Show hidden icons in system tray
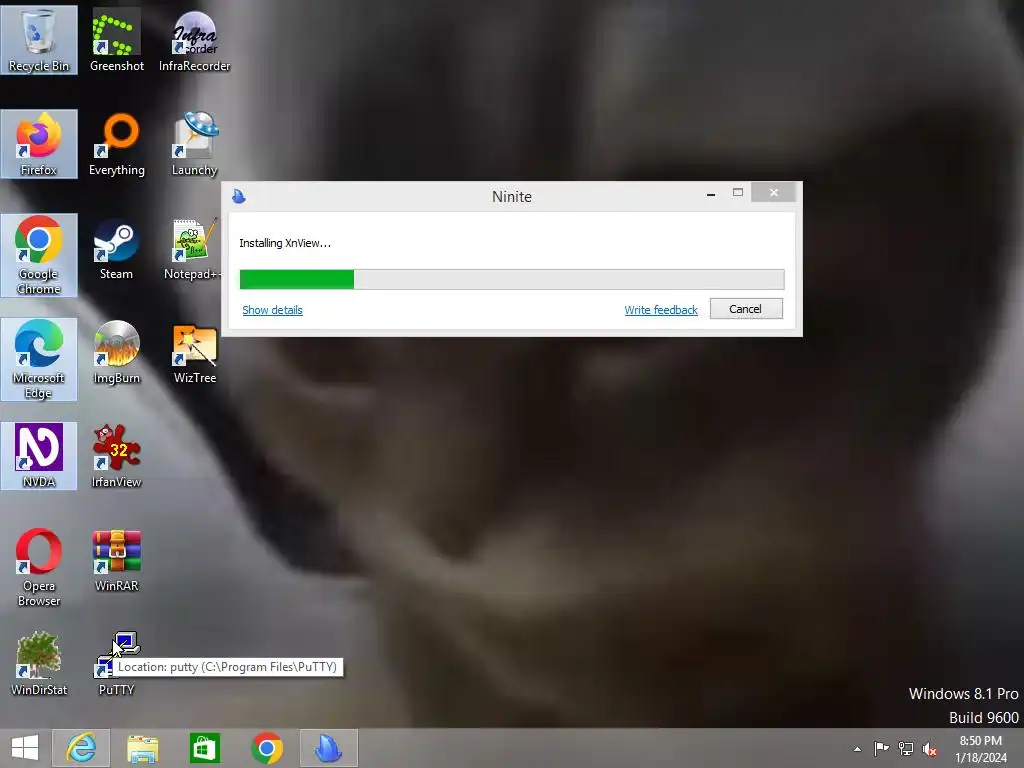The height and width of the screenshot is (768, 1024). [x=857, y=749]
